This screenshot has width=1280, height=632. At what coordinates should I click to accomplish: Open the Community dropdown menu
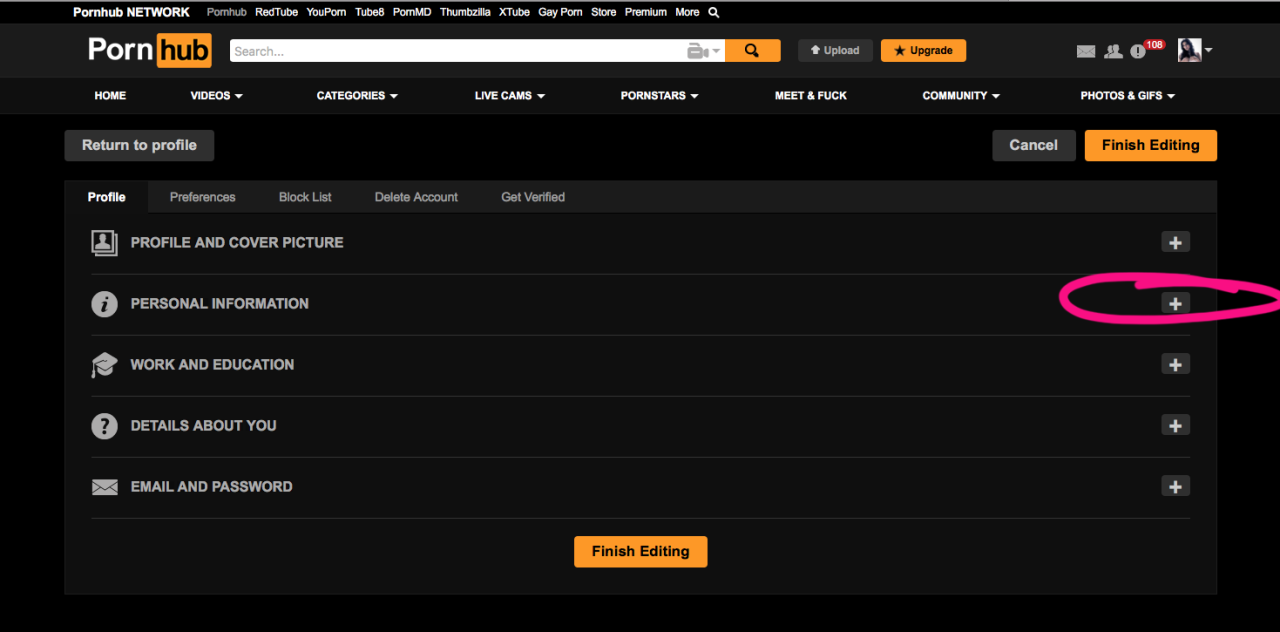click(961, 96)
